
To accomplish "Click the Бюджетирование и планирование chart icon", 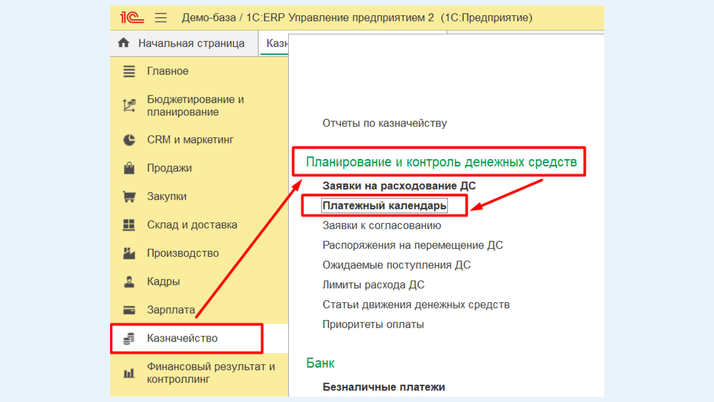I will [129, 106].
